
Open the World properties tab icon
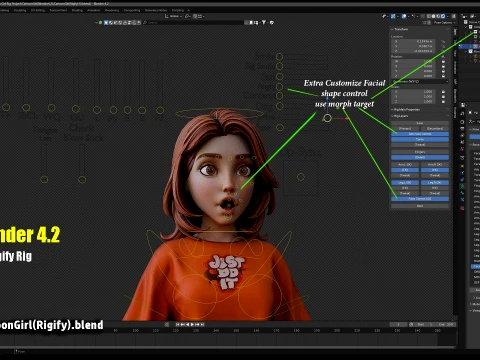pos(462,149)
